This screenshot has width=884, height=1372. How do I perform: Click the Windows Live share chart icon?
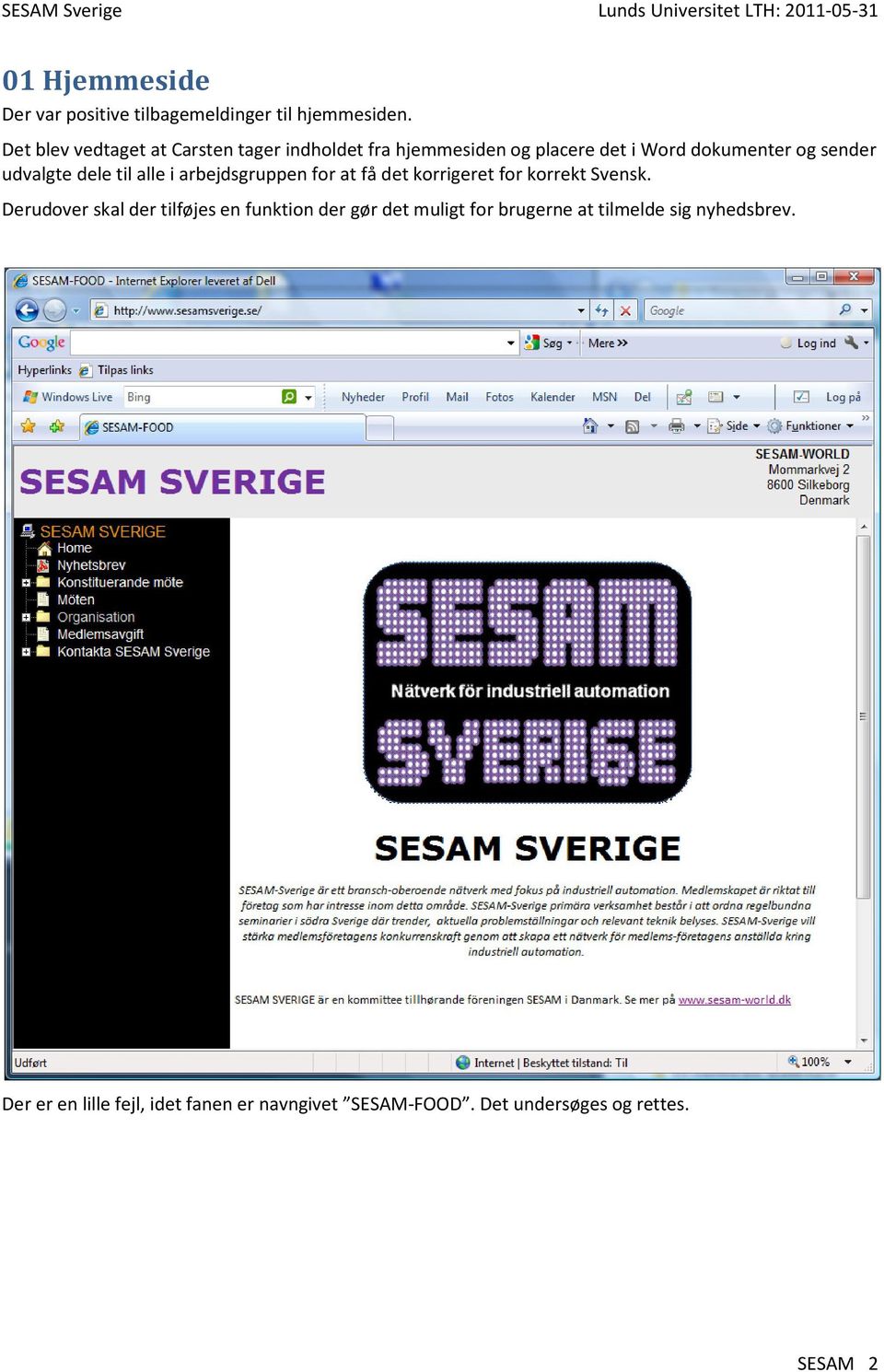tap(683, 397)
